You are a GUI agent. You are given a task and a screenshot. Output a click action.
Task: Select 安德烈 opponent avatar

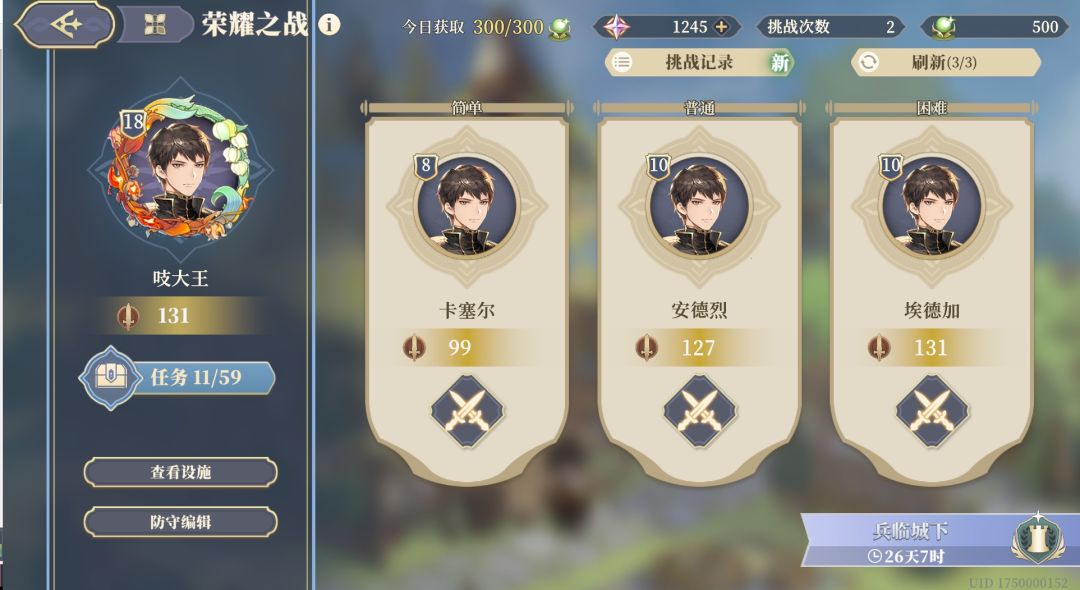coord(700,207)
